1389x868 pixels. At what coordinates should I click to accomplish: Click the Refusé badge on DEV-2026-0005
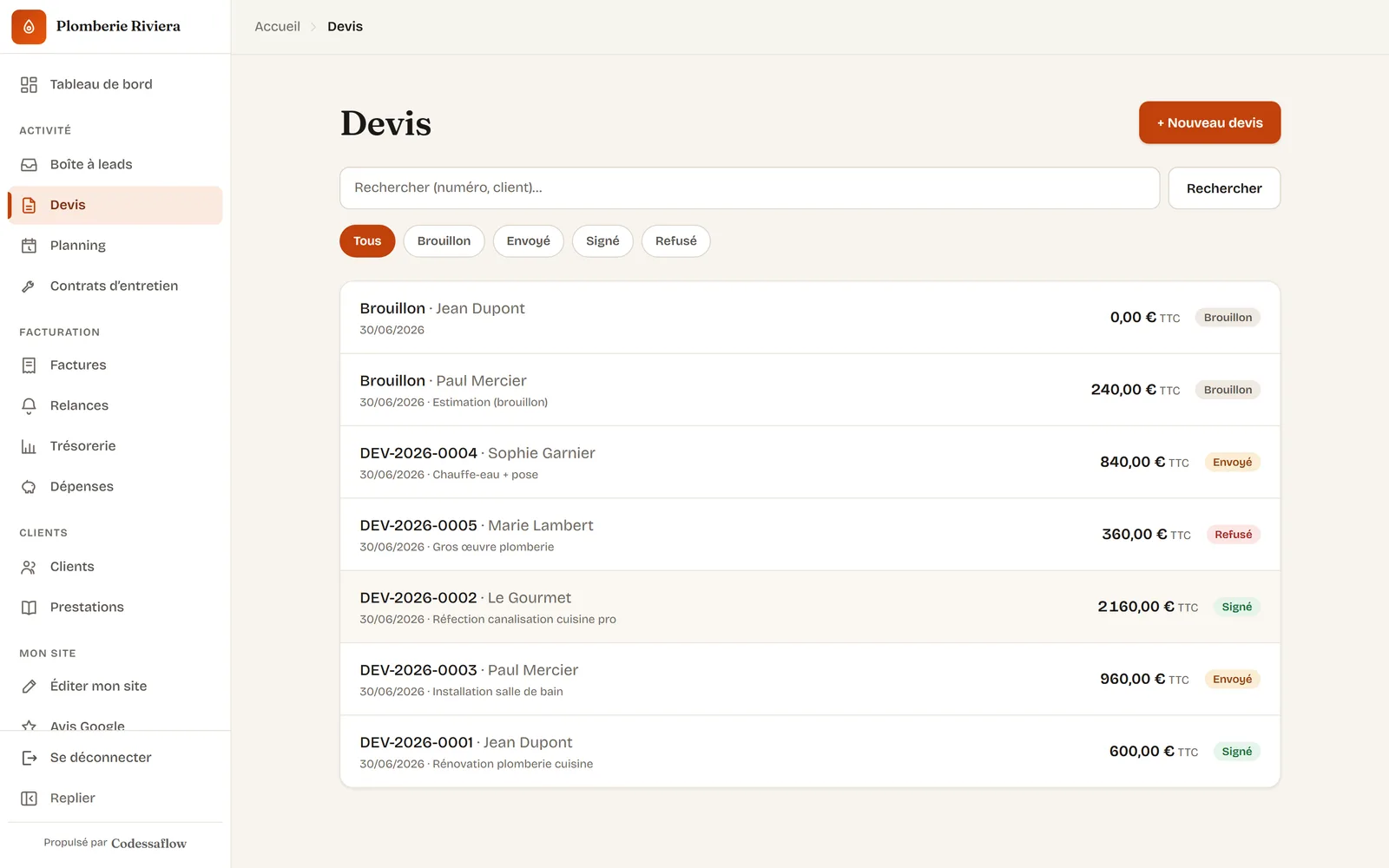(1233, 535)
